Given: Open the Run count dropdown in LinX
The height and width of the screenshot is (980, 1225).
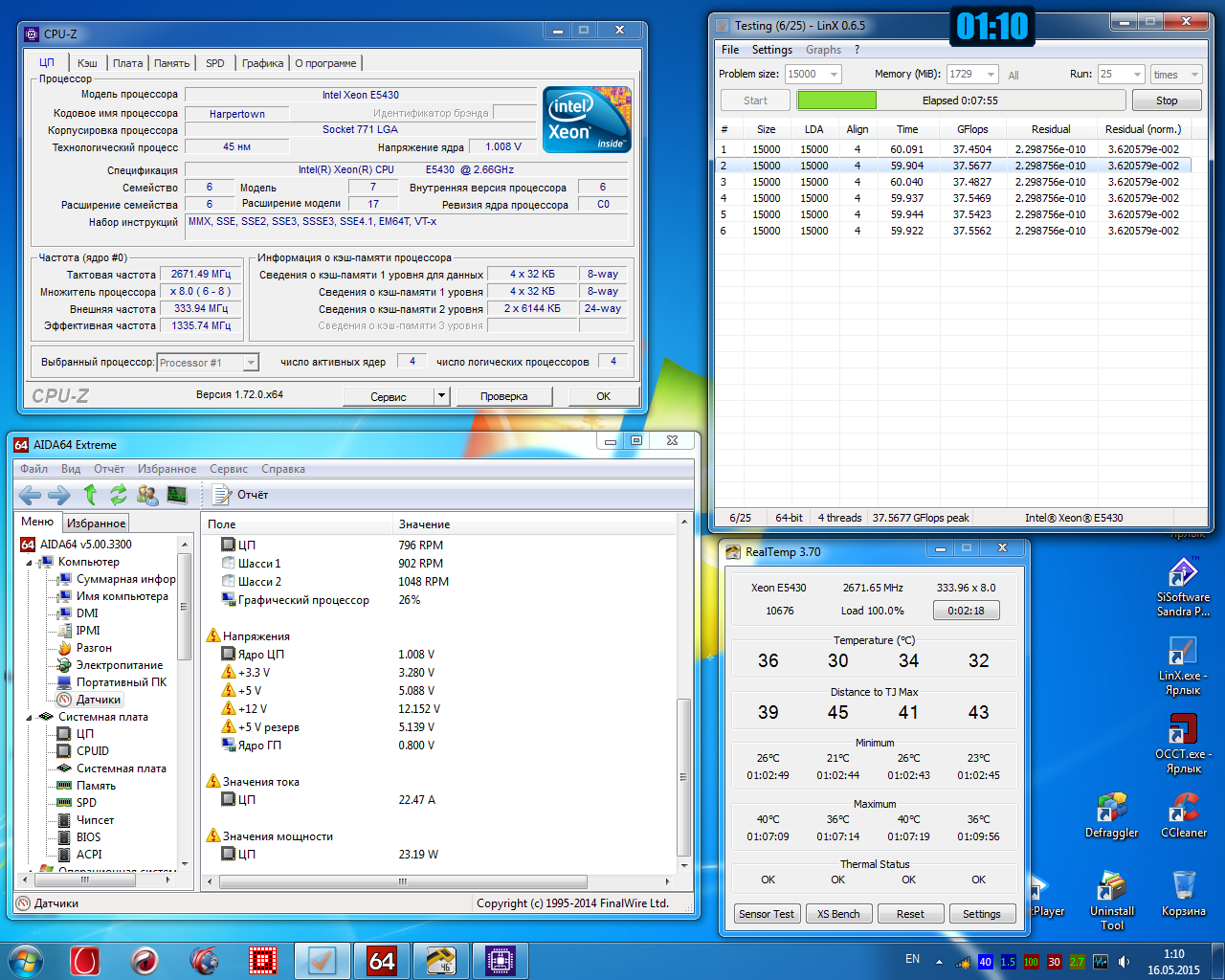Looking at the screenshot, I should click(x=1137, y=75).
